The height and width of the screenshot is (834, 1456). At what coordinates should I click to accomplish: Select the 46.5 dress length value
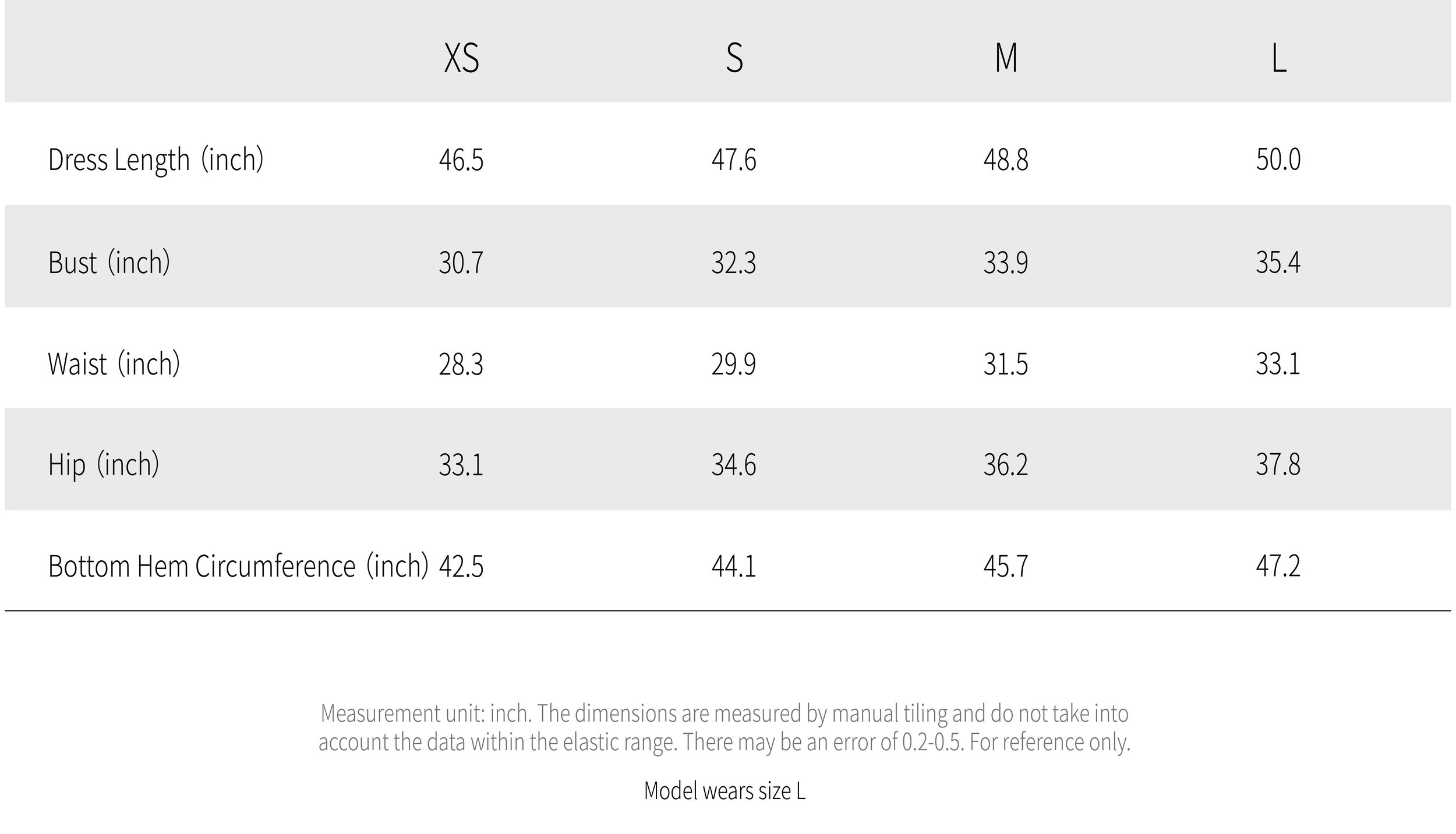pyautogui.click(x=461, y=160)
